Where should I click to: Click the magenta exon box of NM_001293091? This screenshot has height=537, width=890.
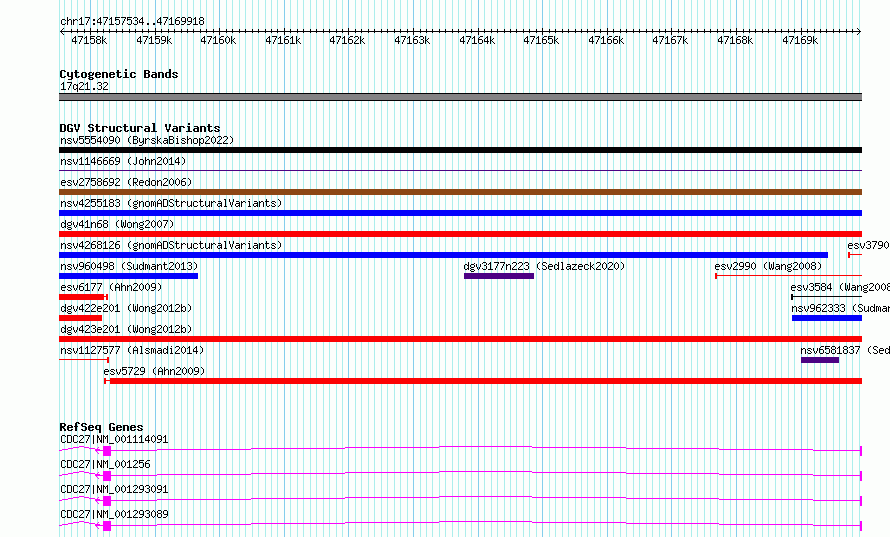107,501
